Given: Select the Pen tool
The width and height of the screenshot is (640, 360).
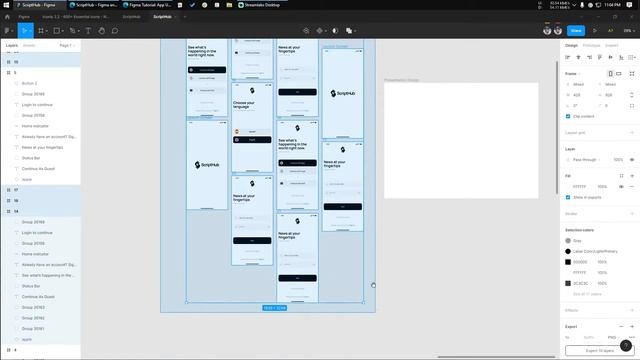Looking at the screenshot, I should tap(72, 31).
